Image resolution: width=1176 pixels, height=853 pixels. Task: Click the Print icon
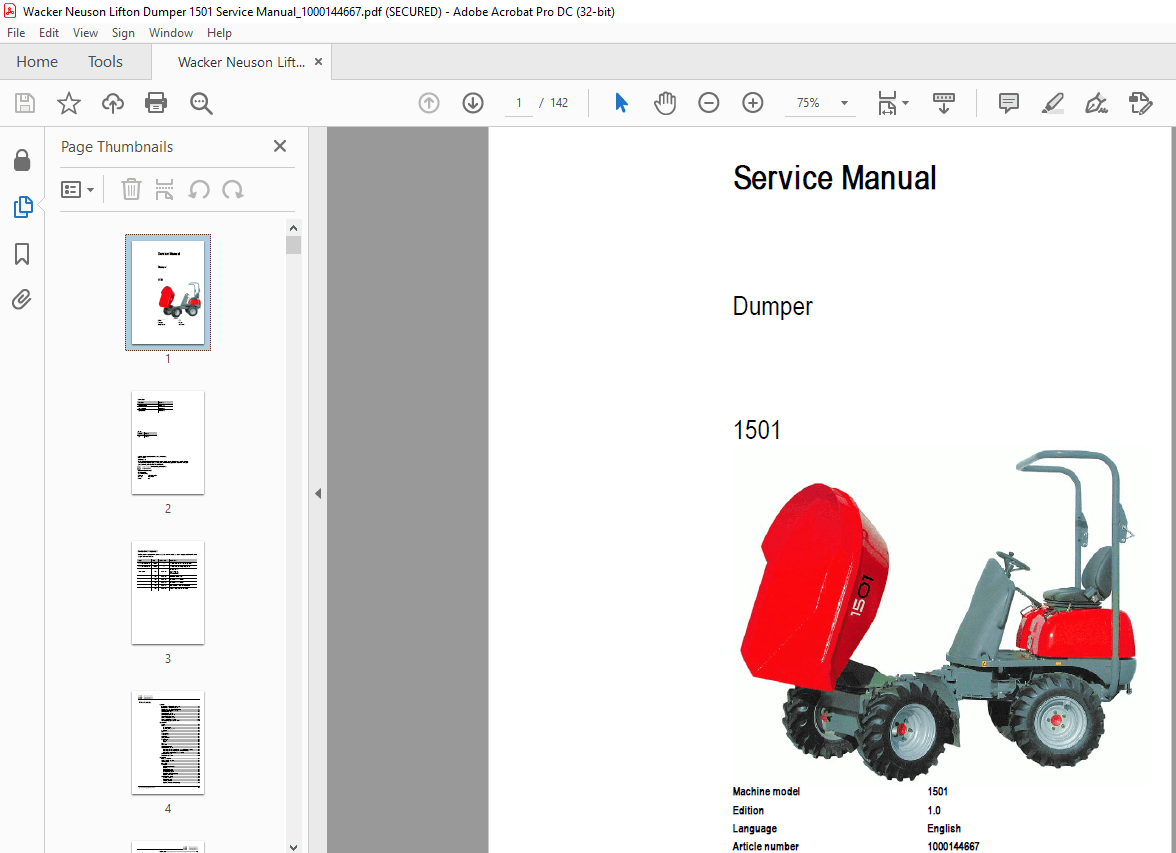click(x=156, y=102)
